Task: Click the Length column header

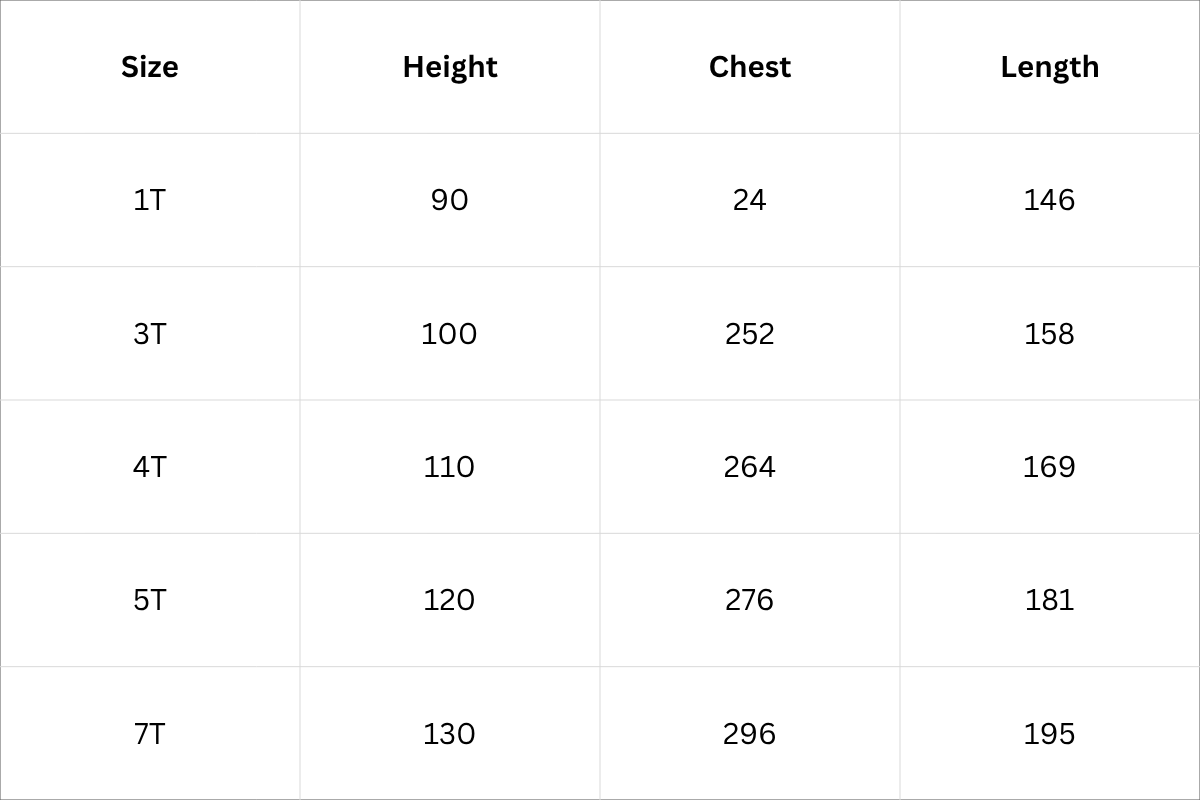Action: click(x=1050, y=67)
